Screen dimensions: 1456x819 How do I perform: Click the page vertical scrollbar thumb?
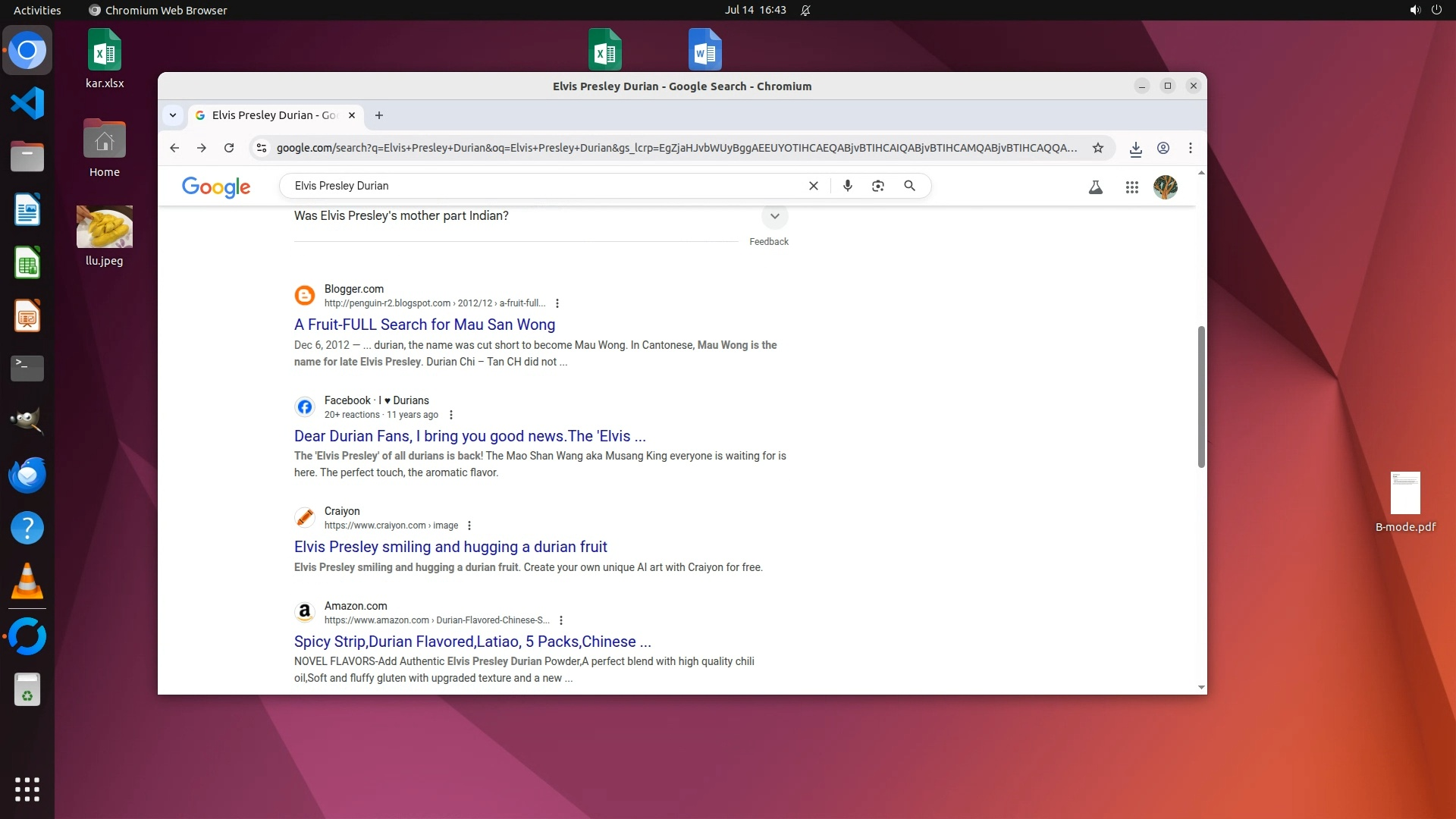[1201, 397]
